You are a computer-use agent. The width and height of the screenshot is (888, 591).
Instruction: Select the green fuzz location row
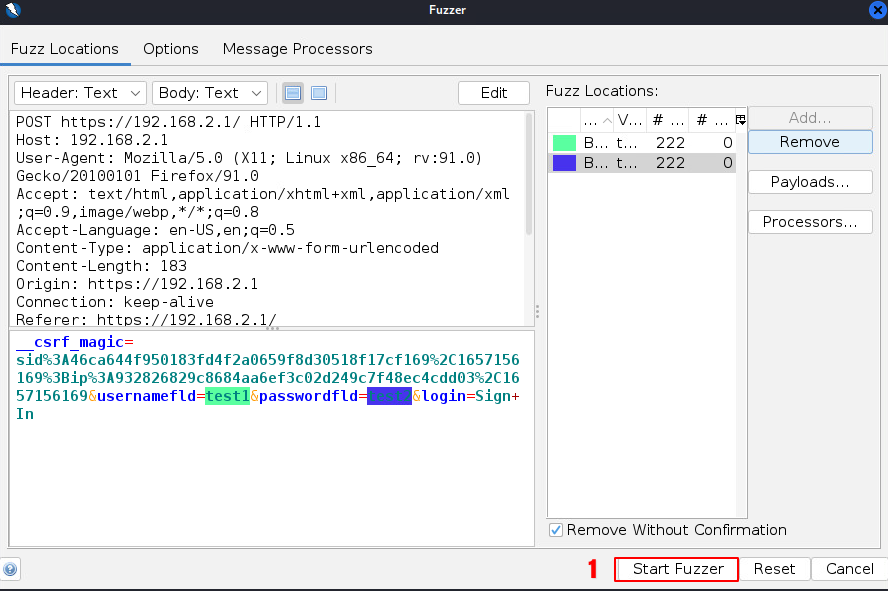[x=641, y=143]
